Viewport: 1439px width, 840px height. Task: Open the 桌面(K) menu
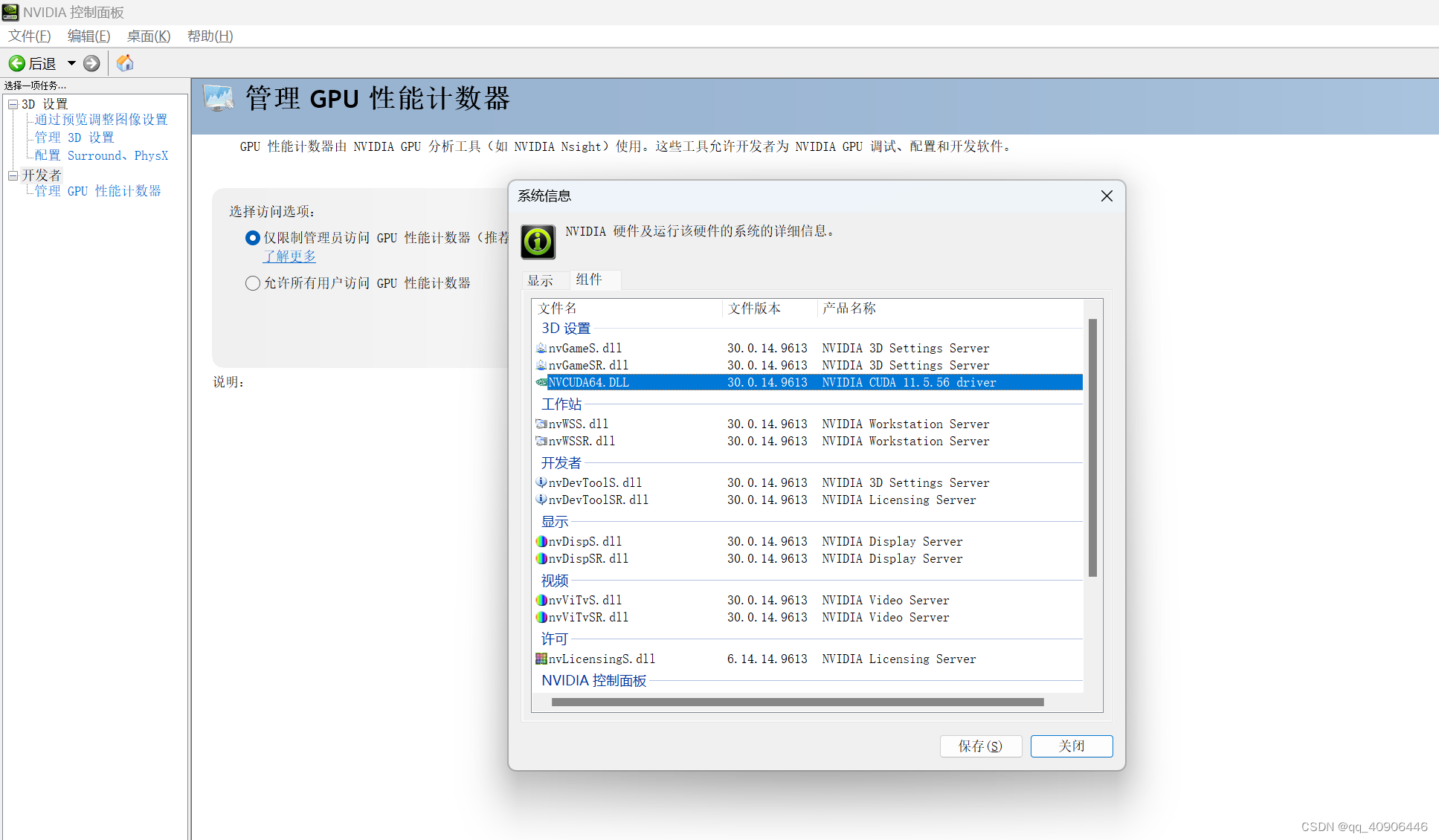pos(149,36)
